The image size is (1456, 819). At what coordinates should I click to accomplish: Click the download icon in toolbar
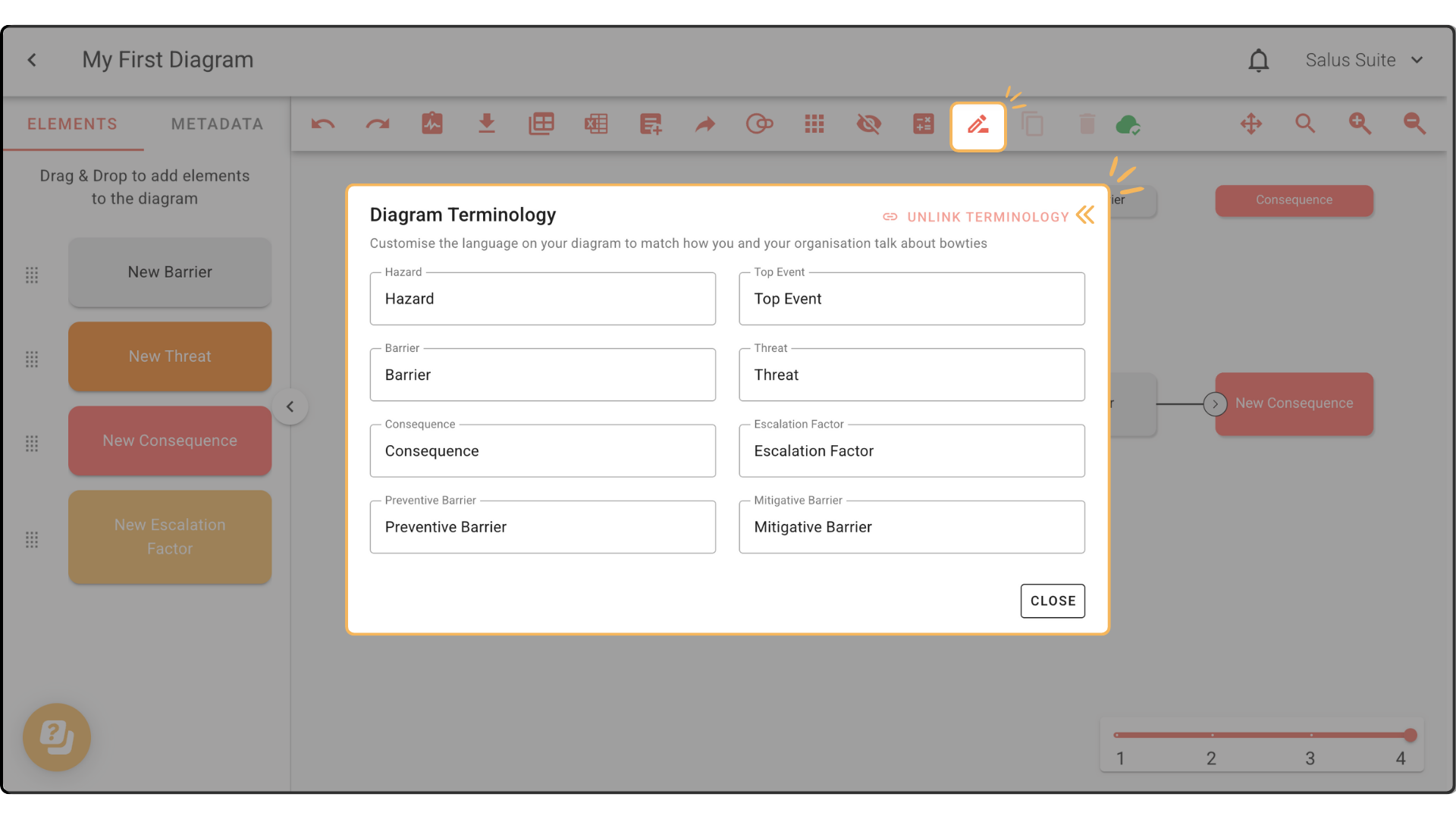coord(487,124)
